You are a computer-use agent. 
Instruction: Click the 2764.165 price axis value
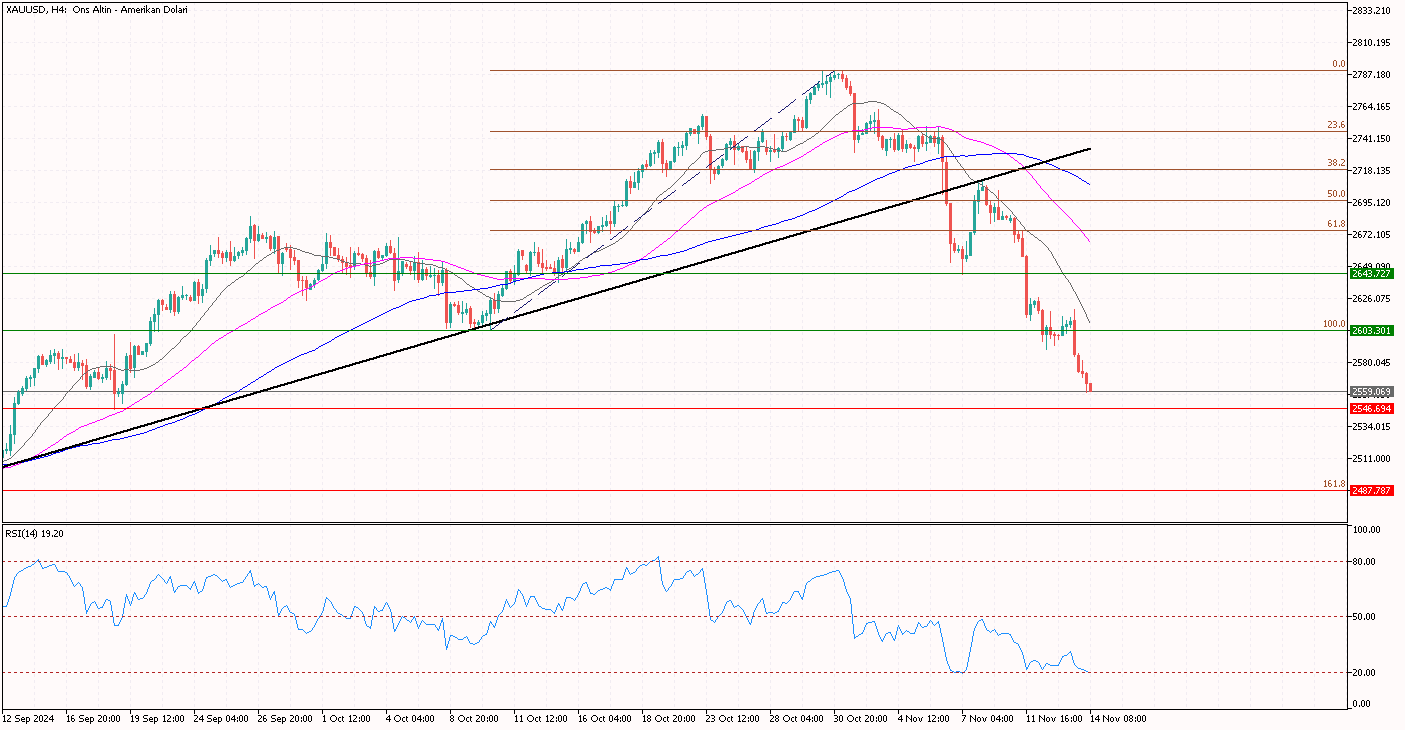(1372, 107)
